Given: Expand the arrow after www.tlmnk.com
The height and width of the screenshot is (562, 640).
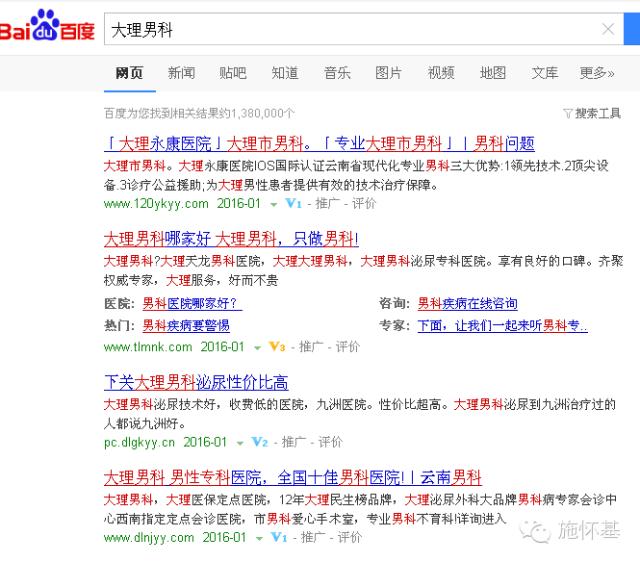Looking at the screenshot, I should 257,348.
